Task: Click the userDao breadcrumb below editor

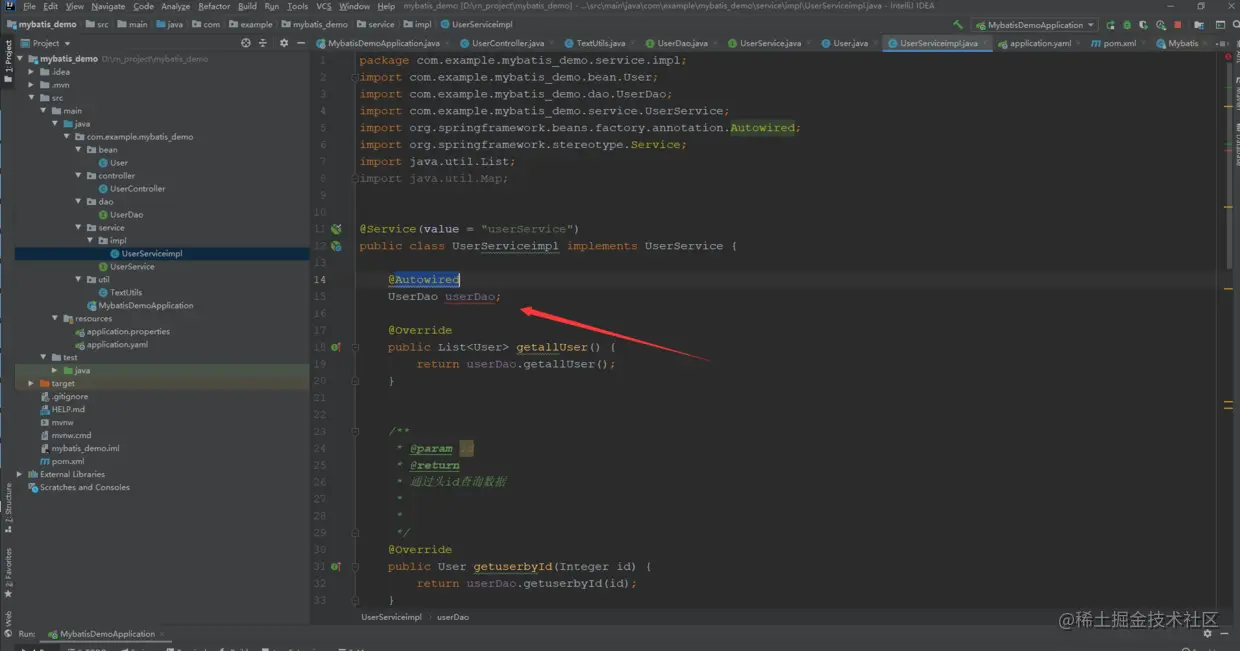Action: 453,617
